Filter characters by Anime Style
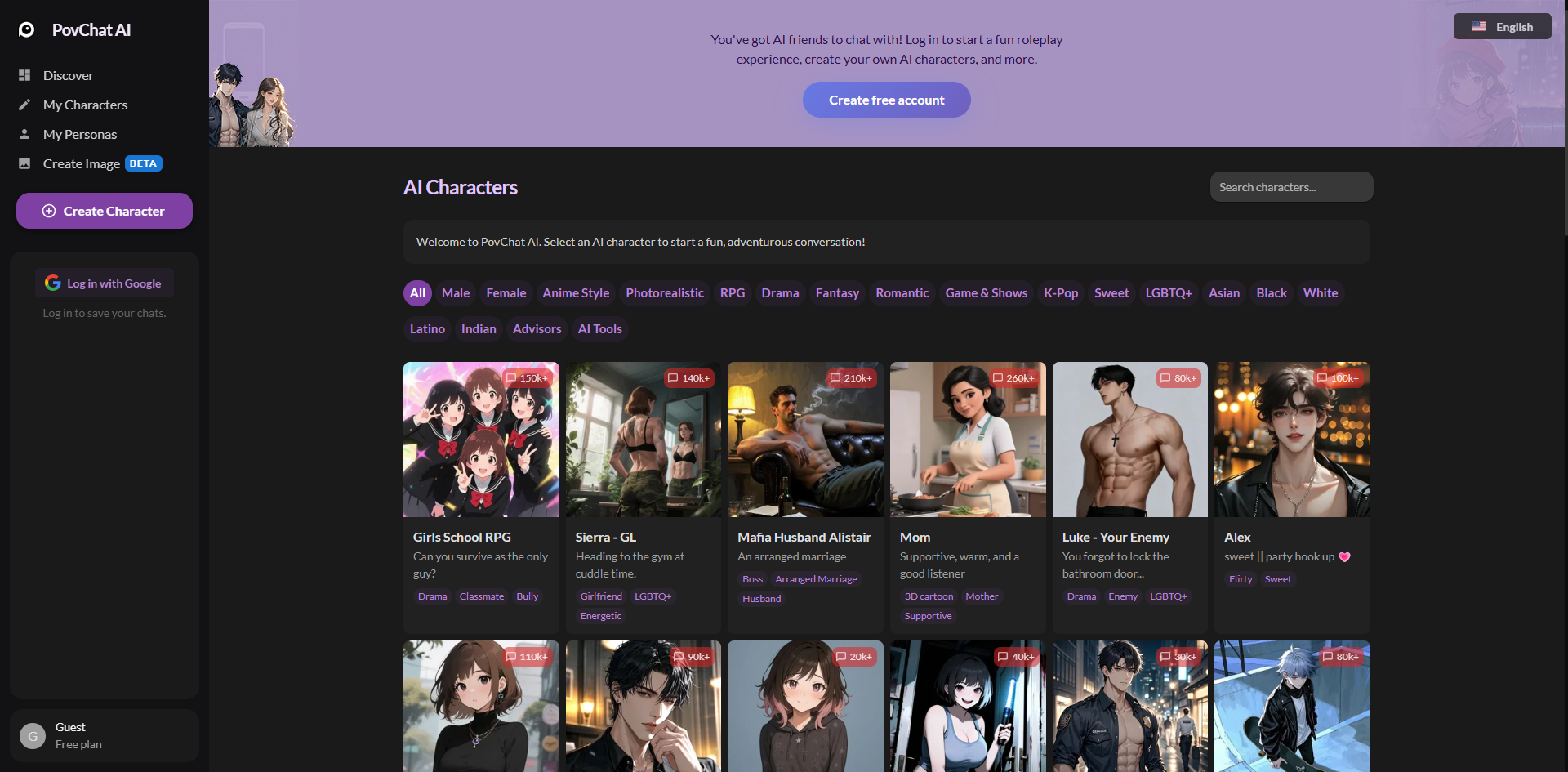The image size is (1568, 772). coord(576,293)
